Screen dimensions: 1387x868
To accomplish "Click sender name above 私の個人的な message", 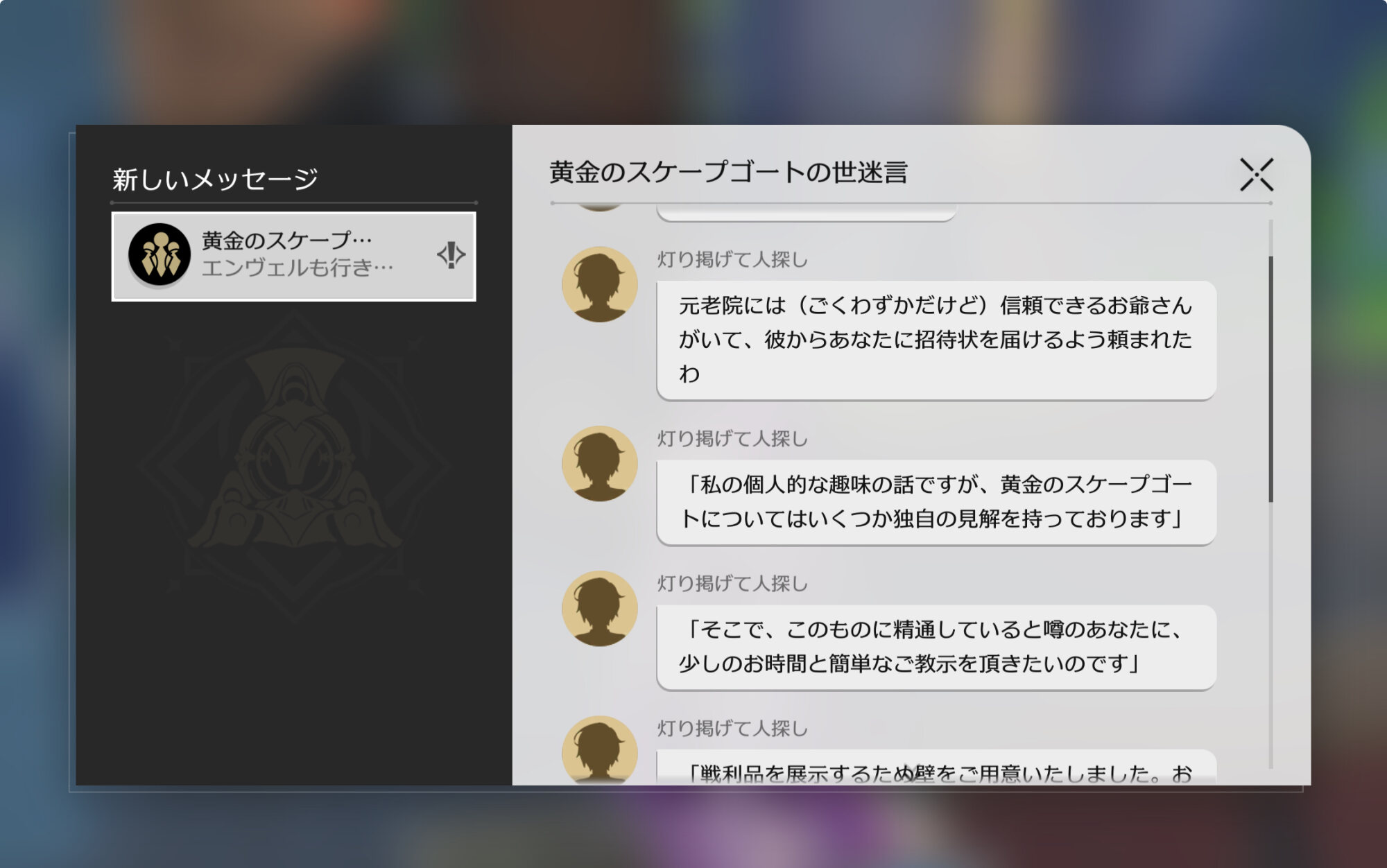I will pyautogui.click(x=732, y=438).
